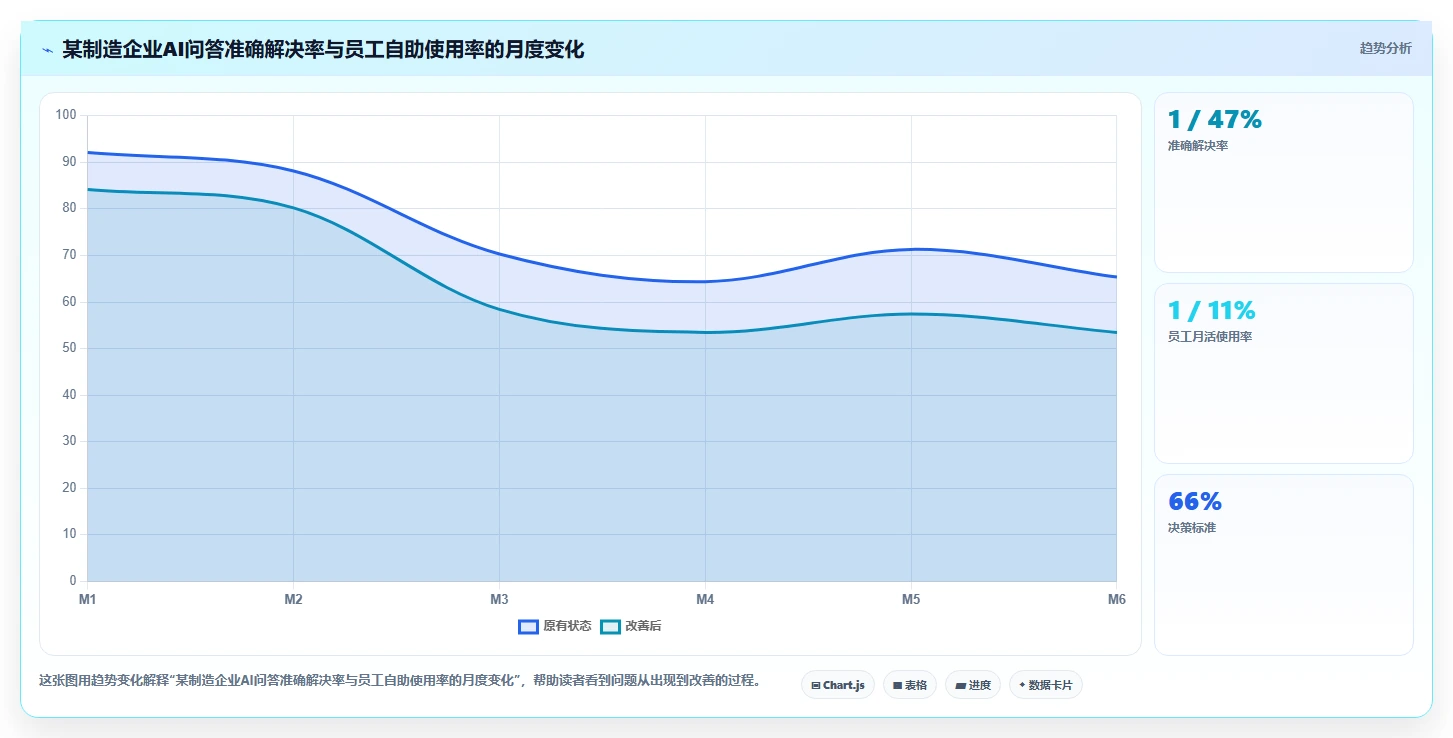Image resolution: width=1453 pixels, height=738 pixels.
Task: Select the 66% card value
Action: coord(1195,501)
